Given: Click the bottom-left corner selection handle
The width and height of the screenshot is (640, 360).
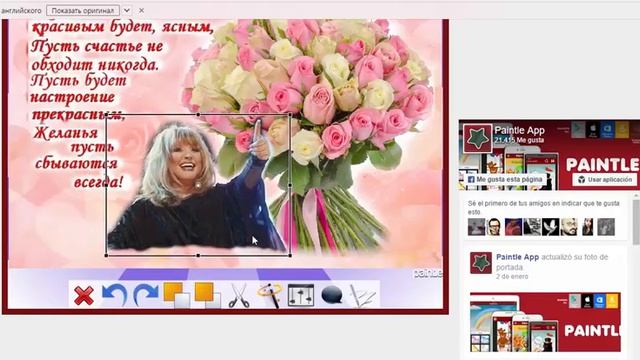Looking at the screenshot, I should [x=107, y=256].
